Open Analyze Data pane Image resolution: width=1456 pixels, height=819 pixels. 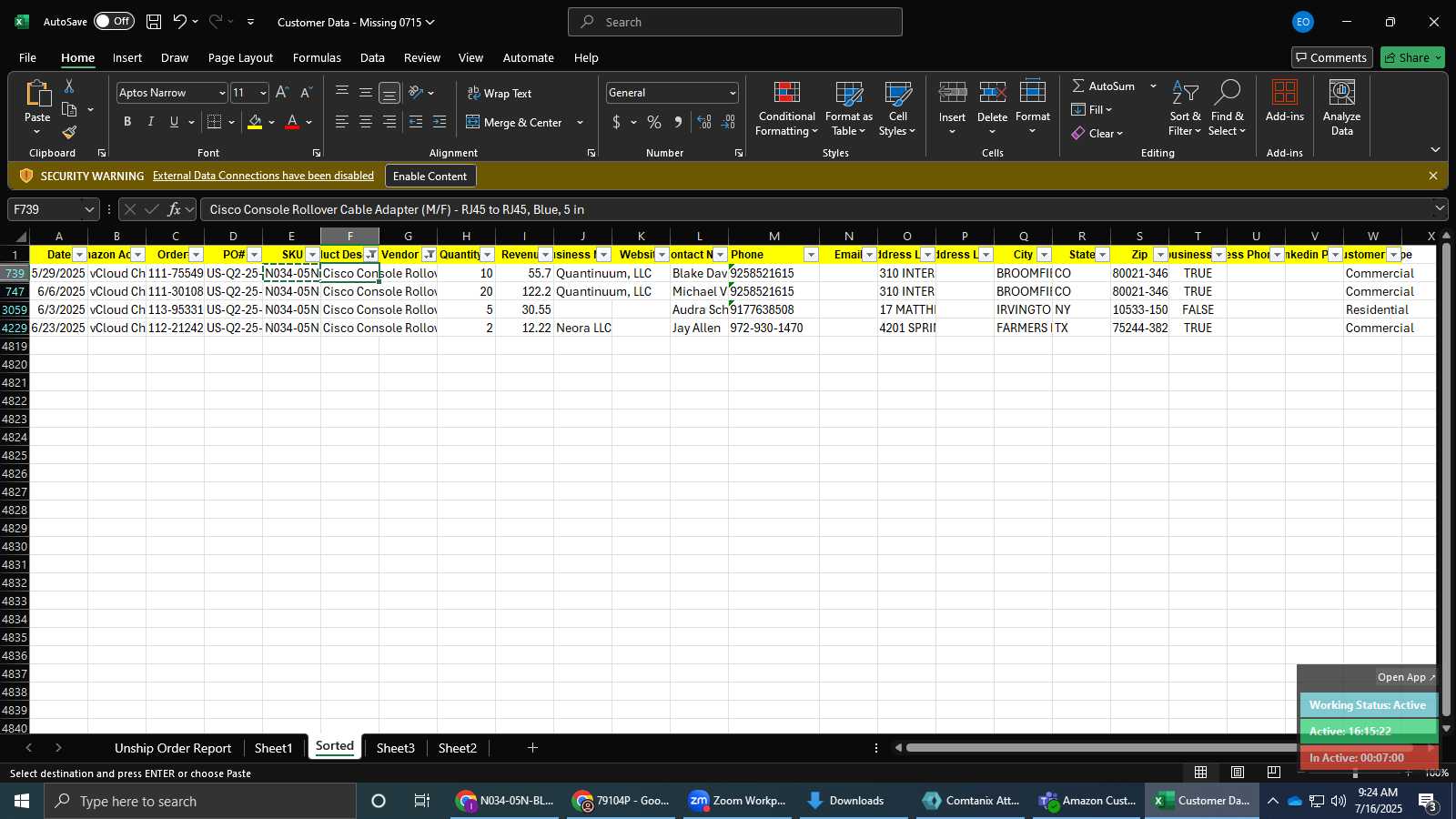pos(1342,109)
